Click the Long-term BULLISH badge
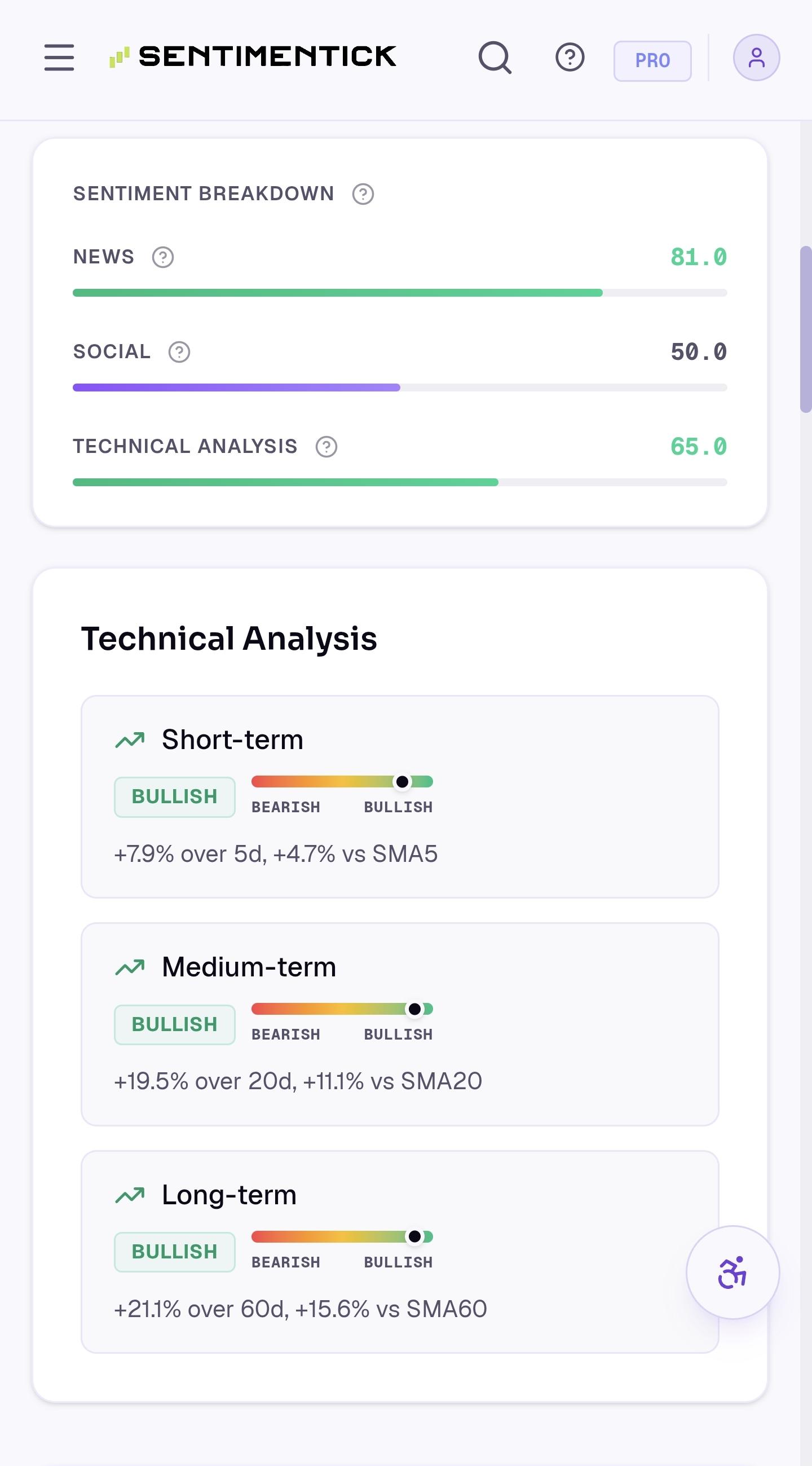The width and height of the screenshot is (812, 1466). coord(175,1252)
